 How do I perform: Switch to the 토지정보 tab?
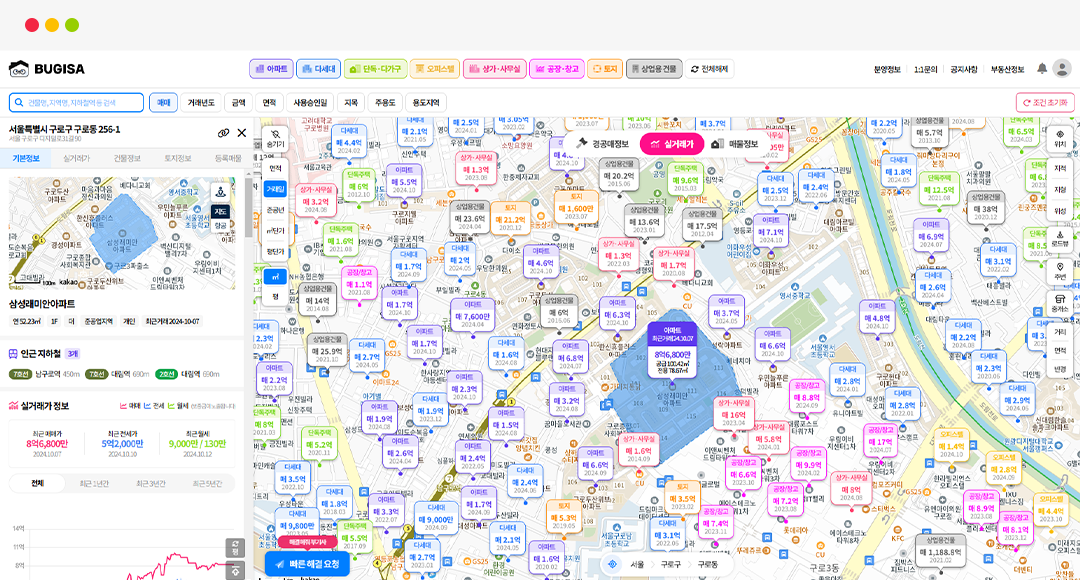click(x=178, y=158)
